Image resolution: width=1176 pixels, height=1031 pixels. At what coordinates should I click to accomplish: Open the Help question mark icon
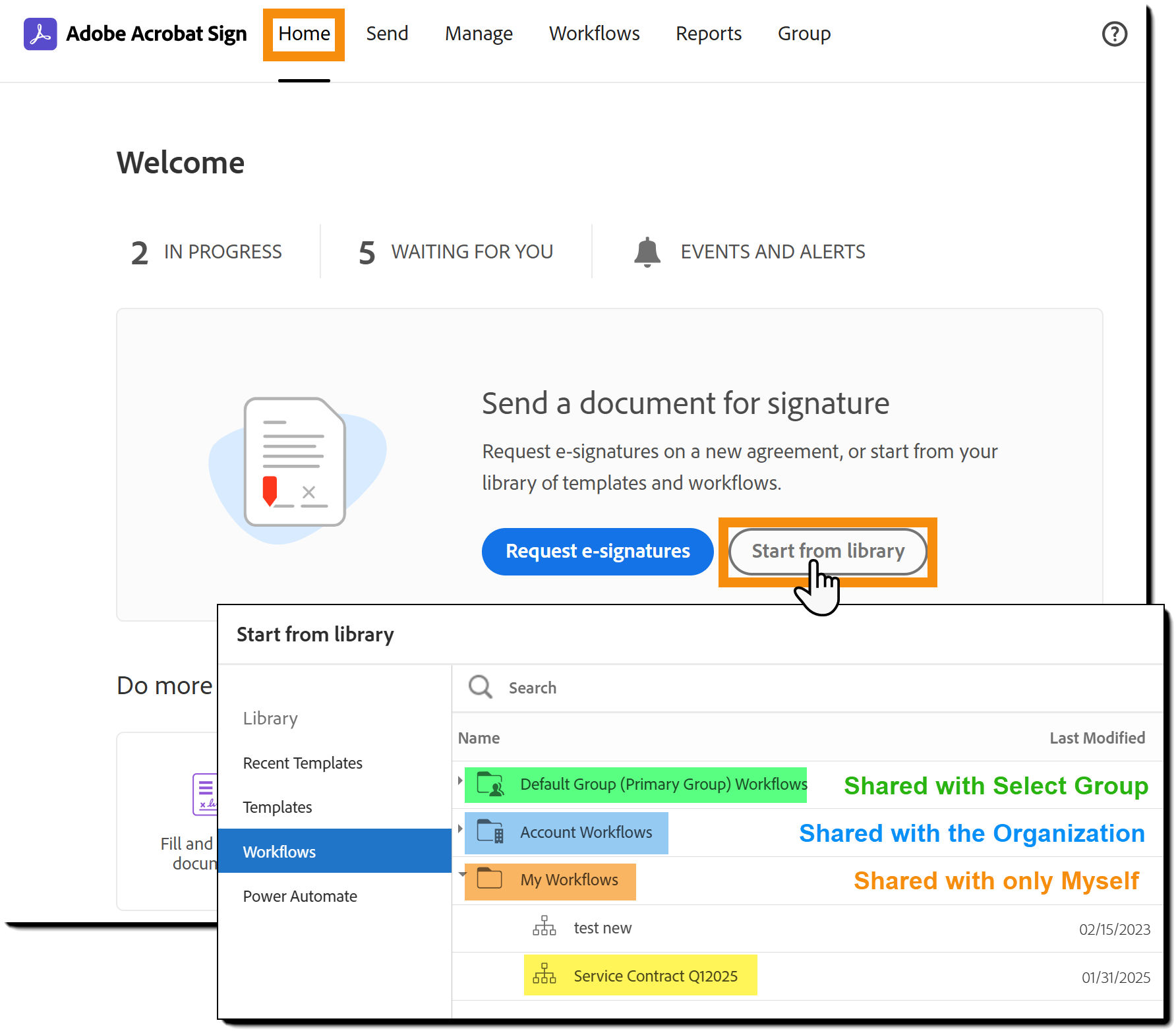tap(1115, 34)
